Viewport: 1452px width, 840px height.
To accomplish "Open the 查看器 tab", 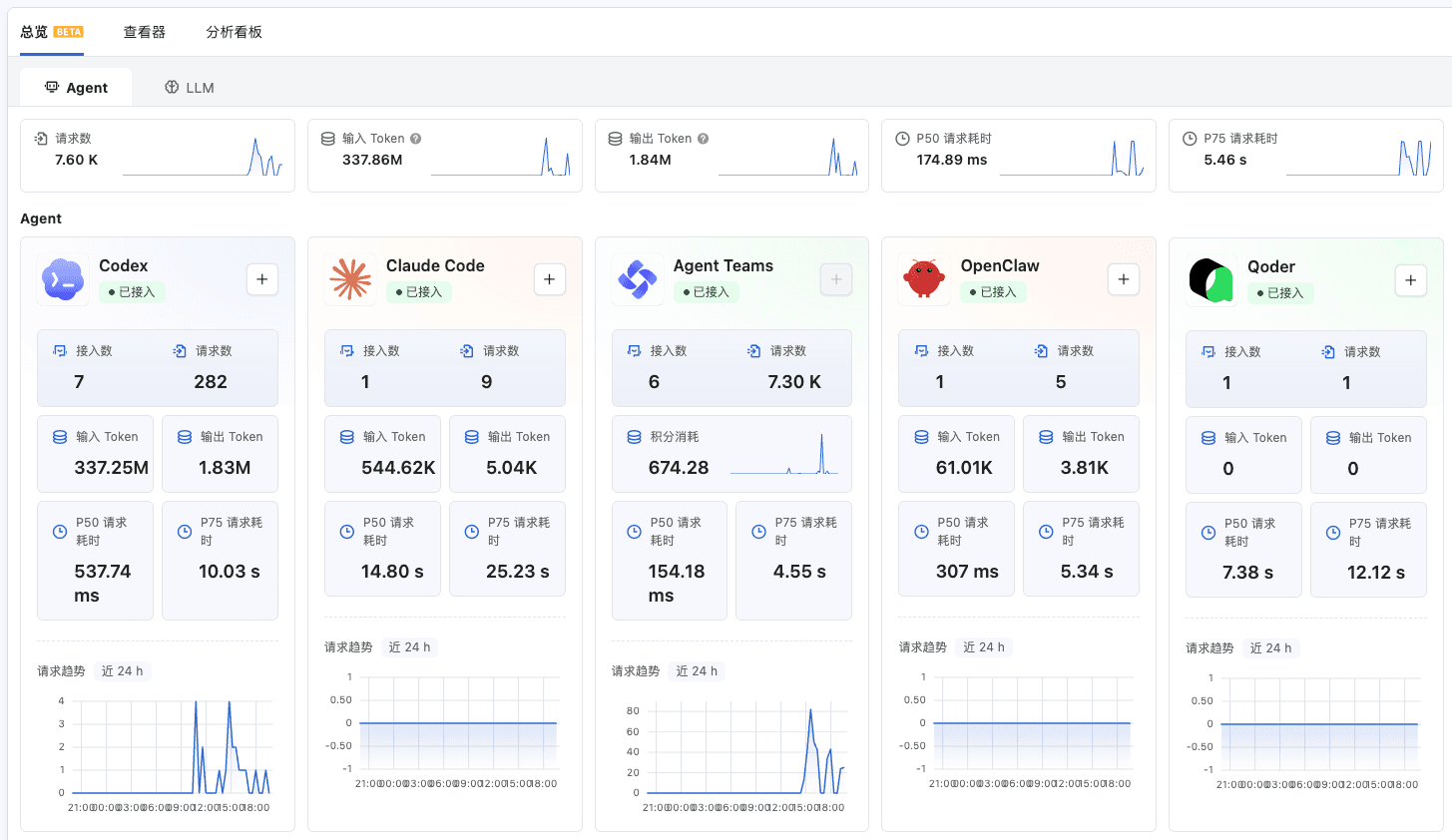I will (145, 32).
